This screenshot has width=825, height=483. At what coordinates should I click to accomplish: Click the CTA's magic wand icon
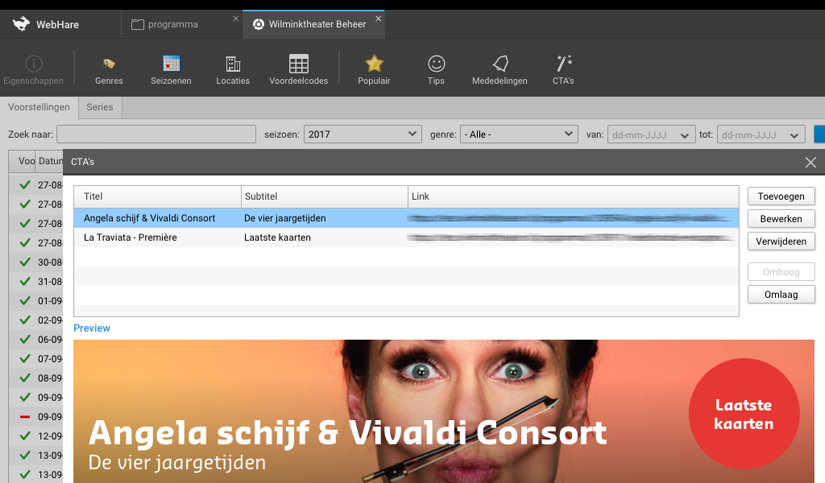coord(564,64)
